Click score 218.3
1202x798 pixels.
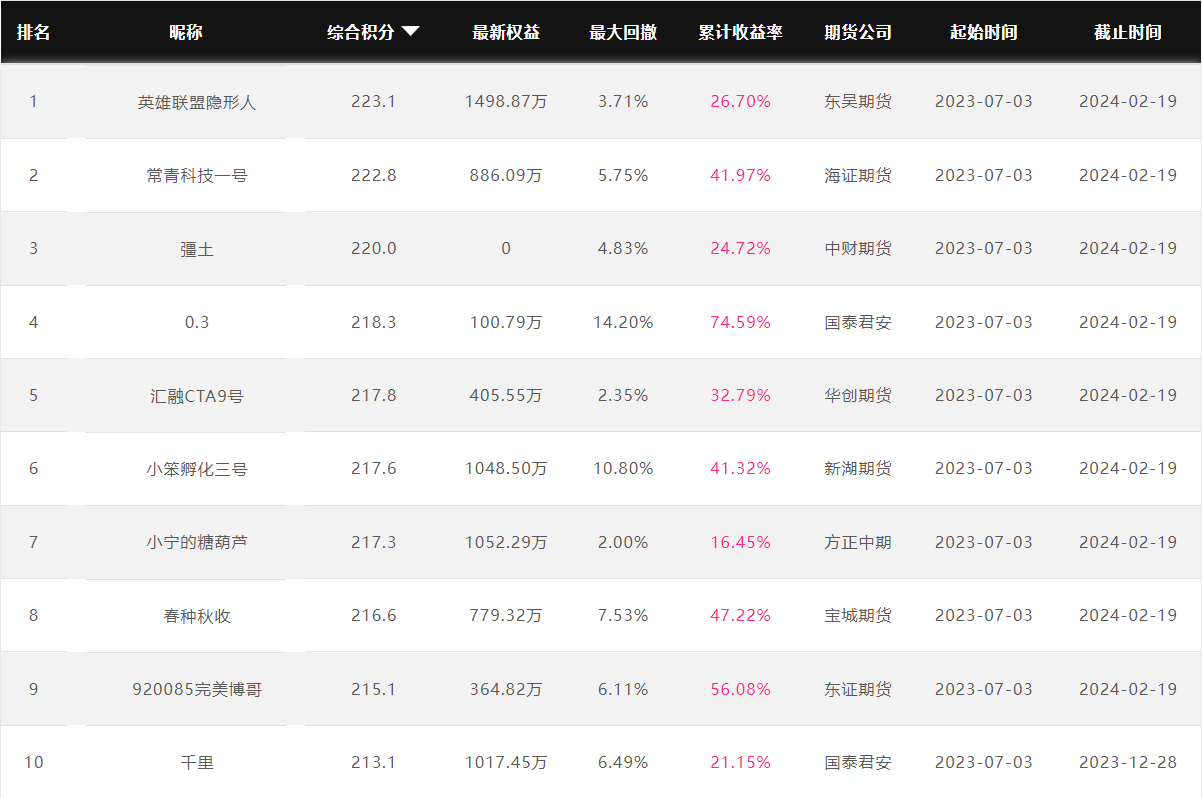click(374, 322)
